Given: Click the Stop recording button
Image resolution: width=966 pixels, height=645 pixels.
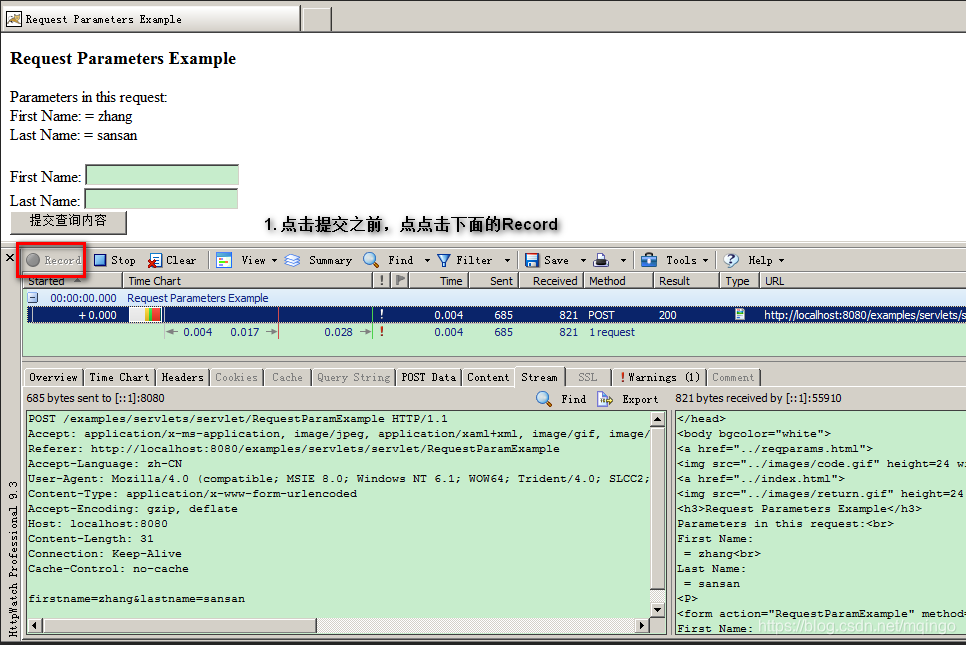Looking at the screenshot, I should click(x=115, y=260).
